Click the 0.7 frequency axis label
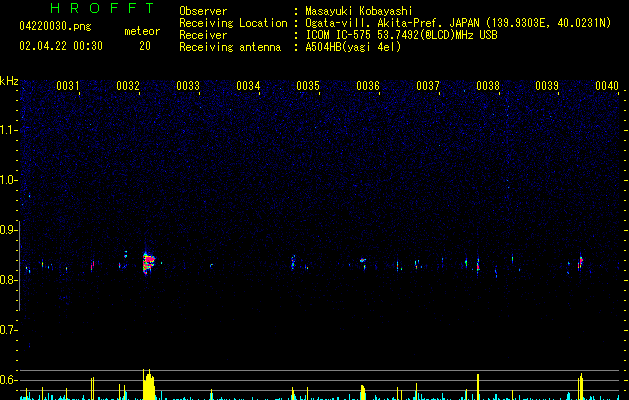This screenshot has width=629, height=400. 9,330
